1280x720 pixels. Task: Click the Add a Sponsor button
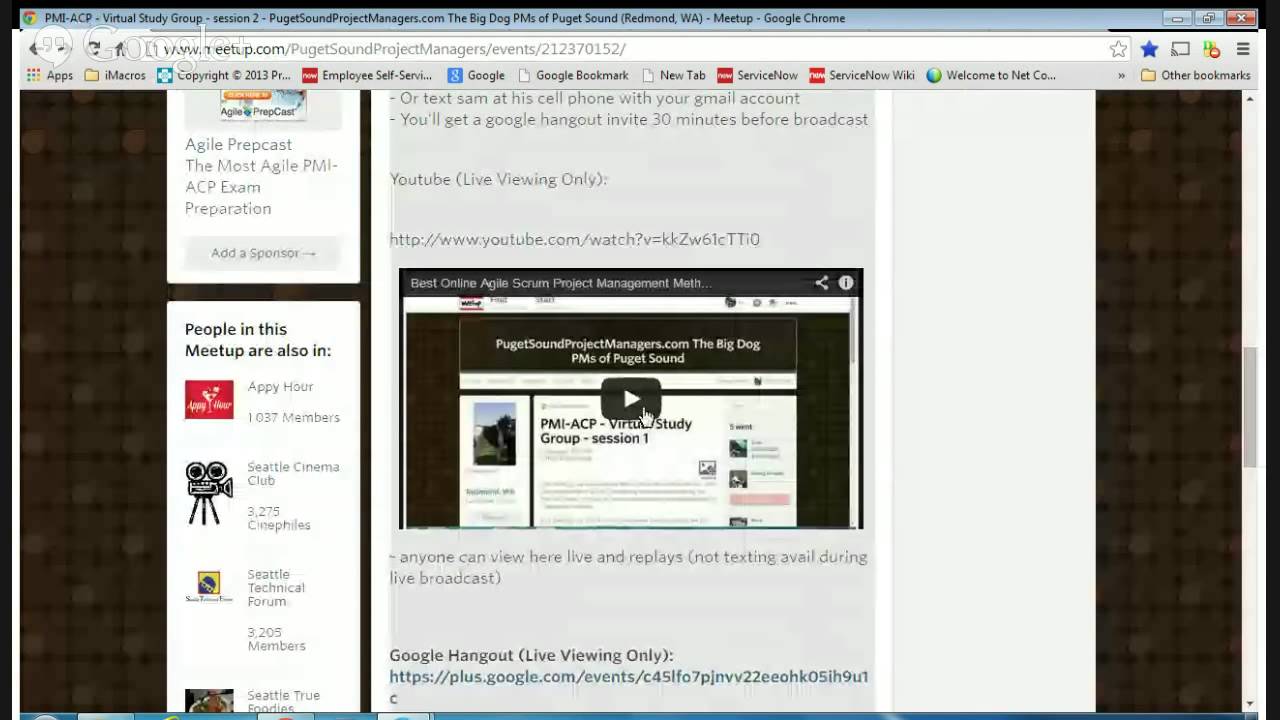pyautogui.click(x=263, y=253)
